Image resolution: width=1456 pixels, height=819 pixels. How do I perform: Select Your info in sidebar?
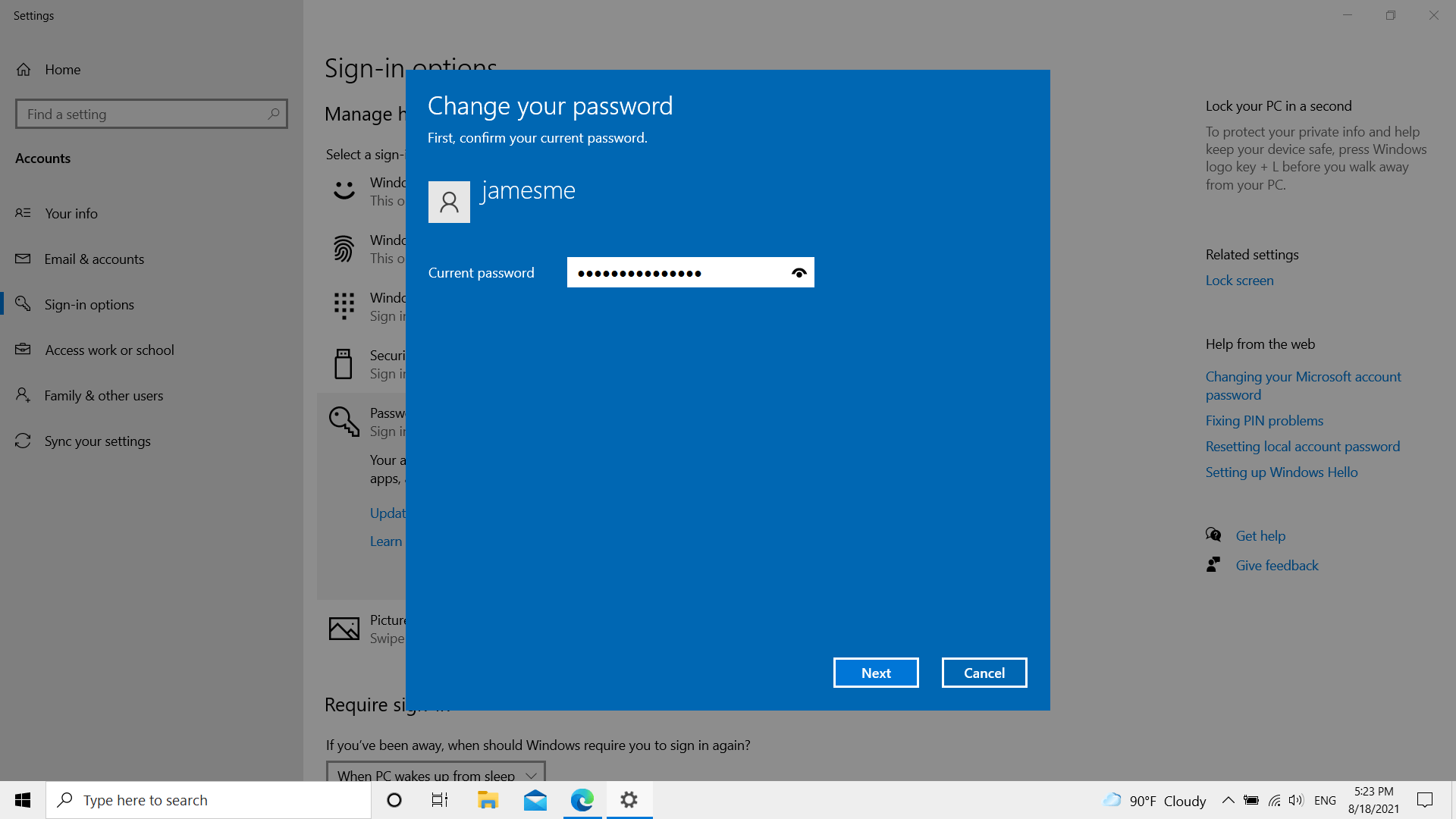71,214
